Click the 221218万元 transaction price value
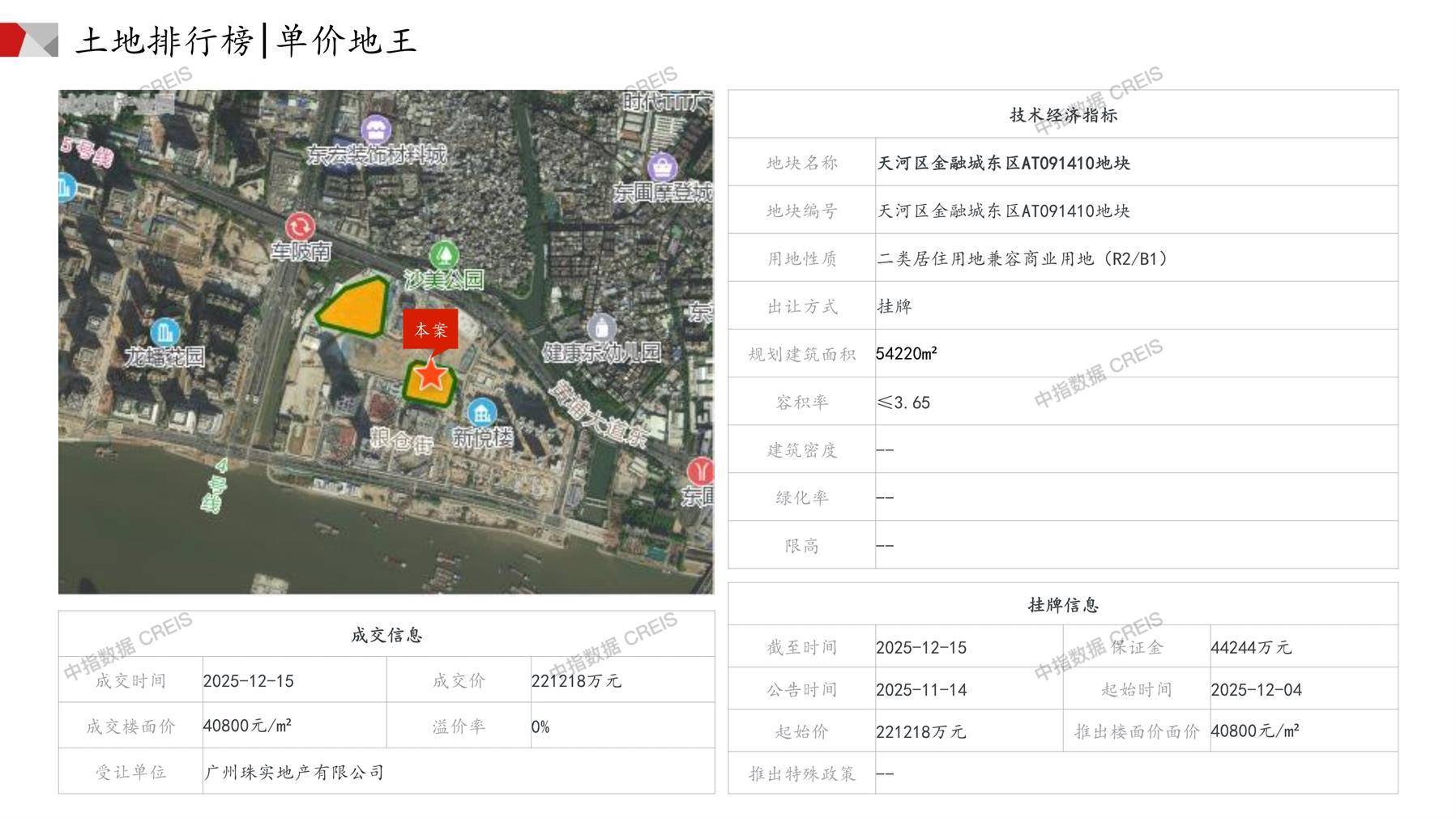Image resolution: width=1456 pixels, height=818 pixels. tap(576, 681)
